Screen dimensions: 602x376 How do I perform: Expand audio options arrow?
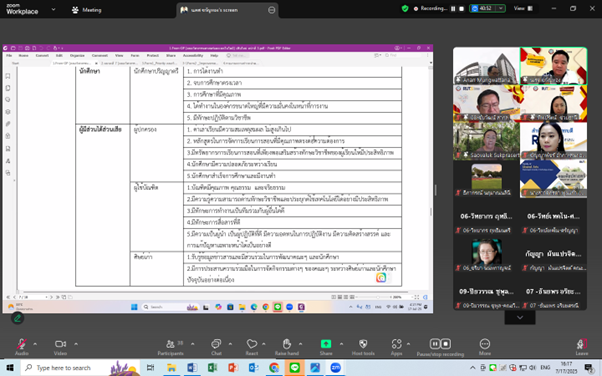(35, 344)
